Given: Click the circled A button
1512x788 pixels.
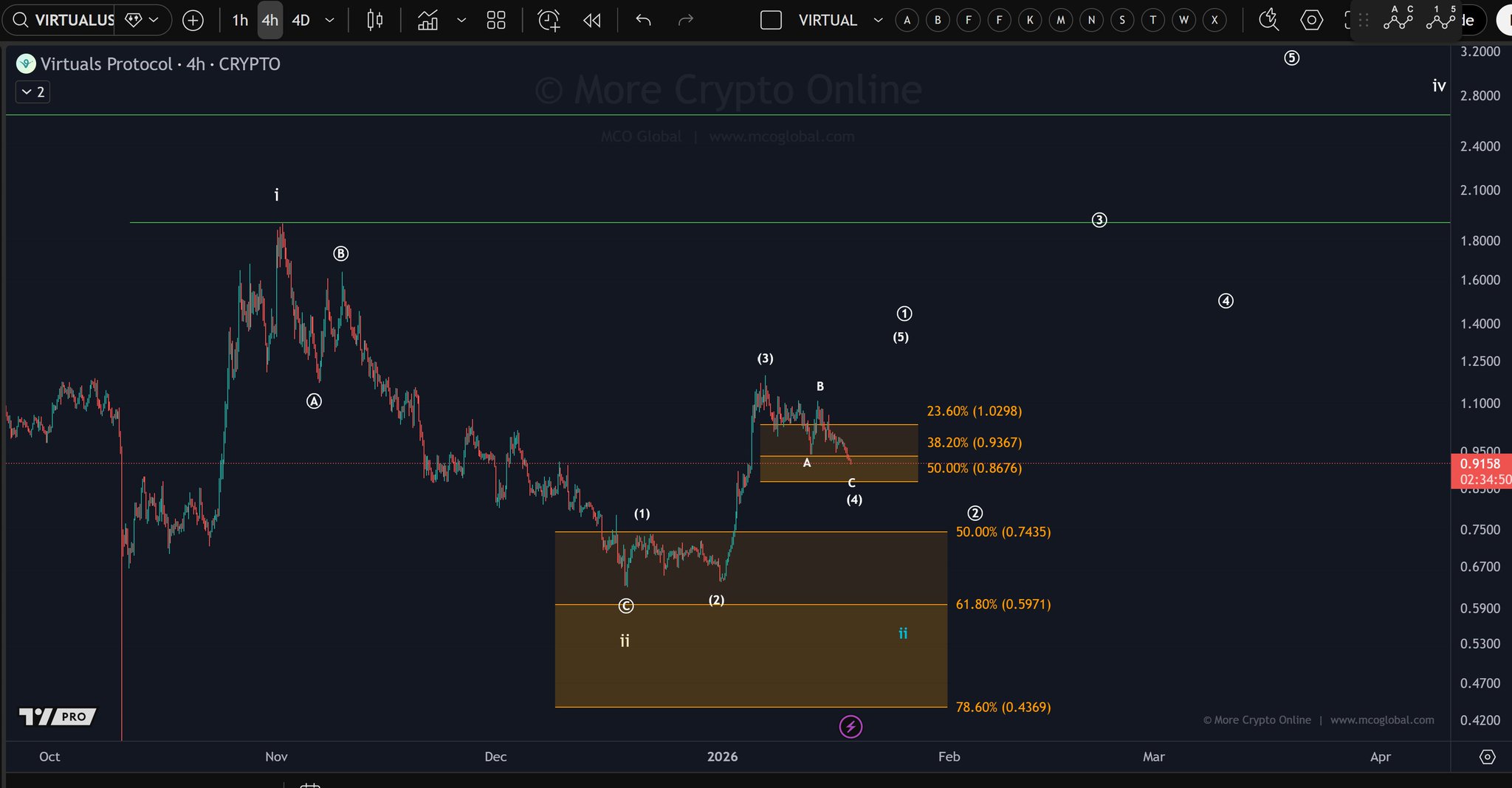Looking at the screenshot, I should click(x=907, y=20).
